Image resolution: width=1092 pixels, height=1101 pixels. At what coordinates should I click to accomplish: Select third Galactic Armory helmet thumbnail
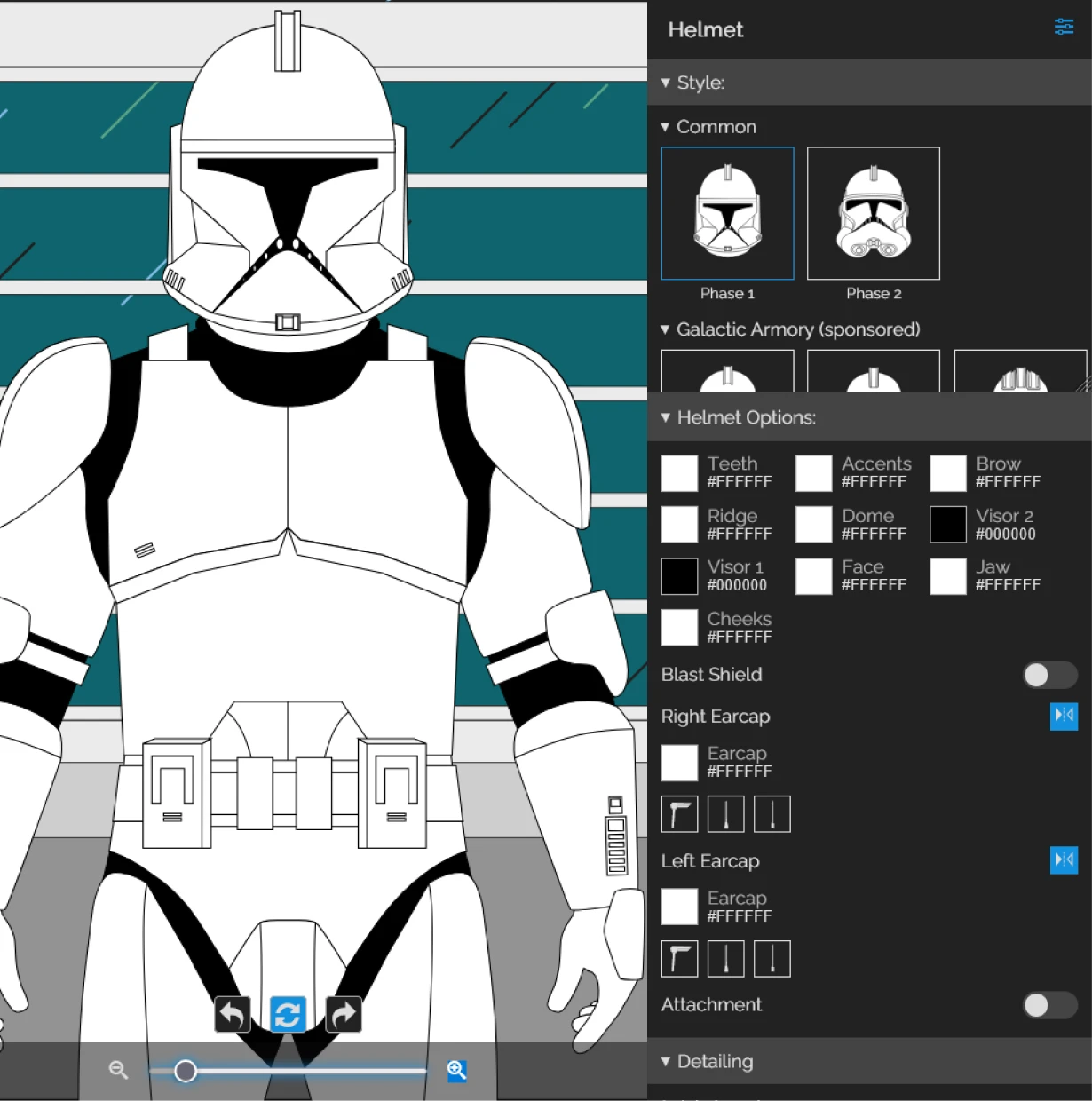pos(1020,371)
